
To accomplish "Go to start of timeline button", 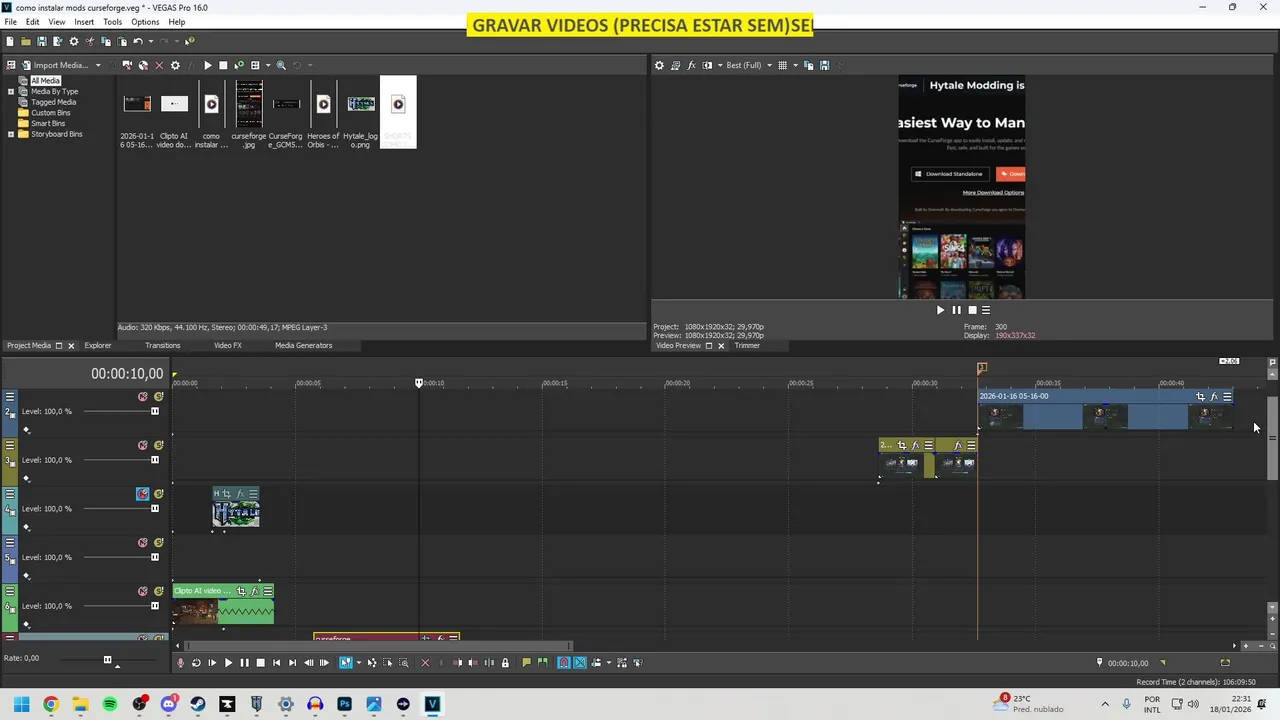I will [x=277, y=663].
